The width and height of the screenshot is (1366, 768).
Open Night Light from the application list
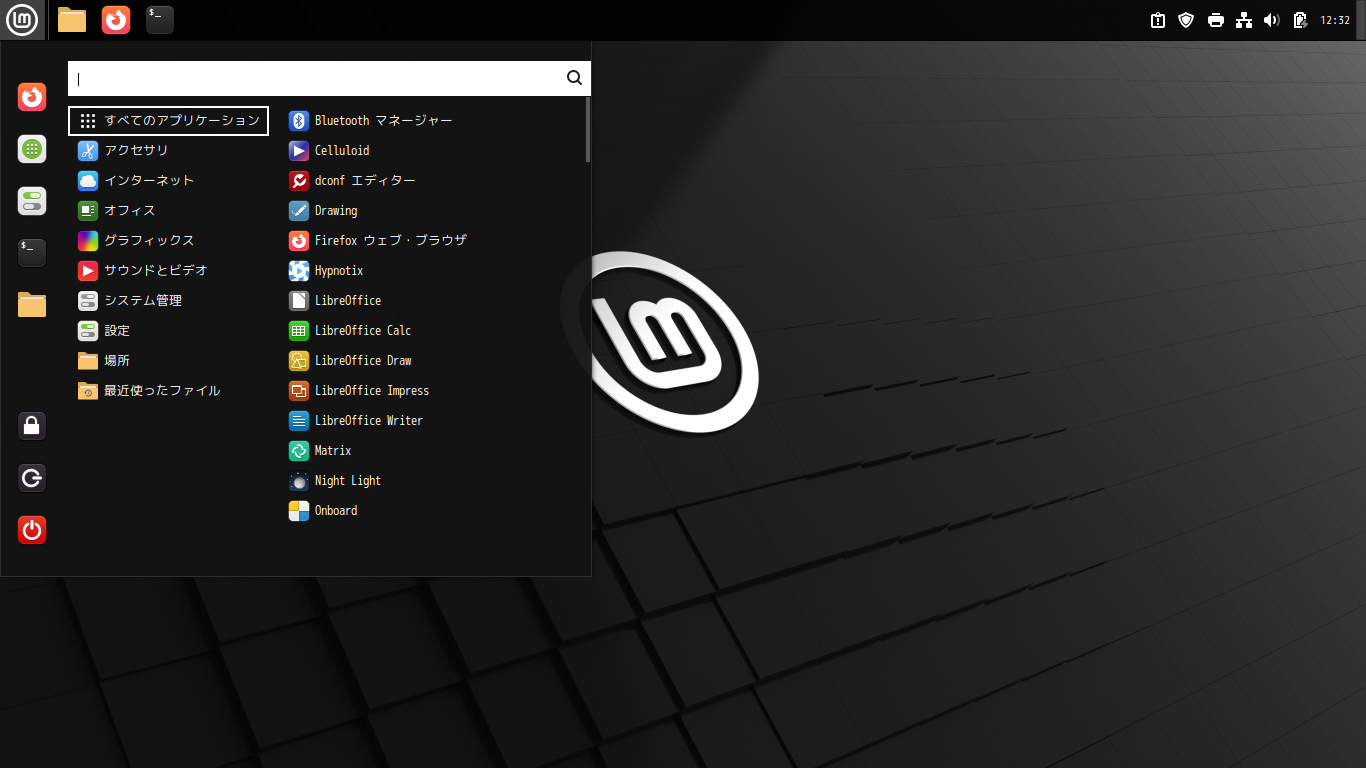432,480
